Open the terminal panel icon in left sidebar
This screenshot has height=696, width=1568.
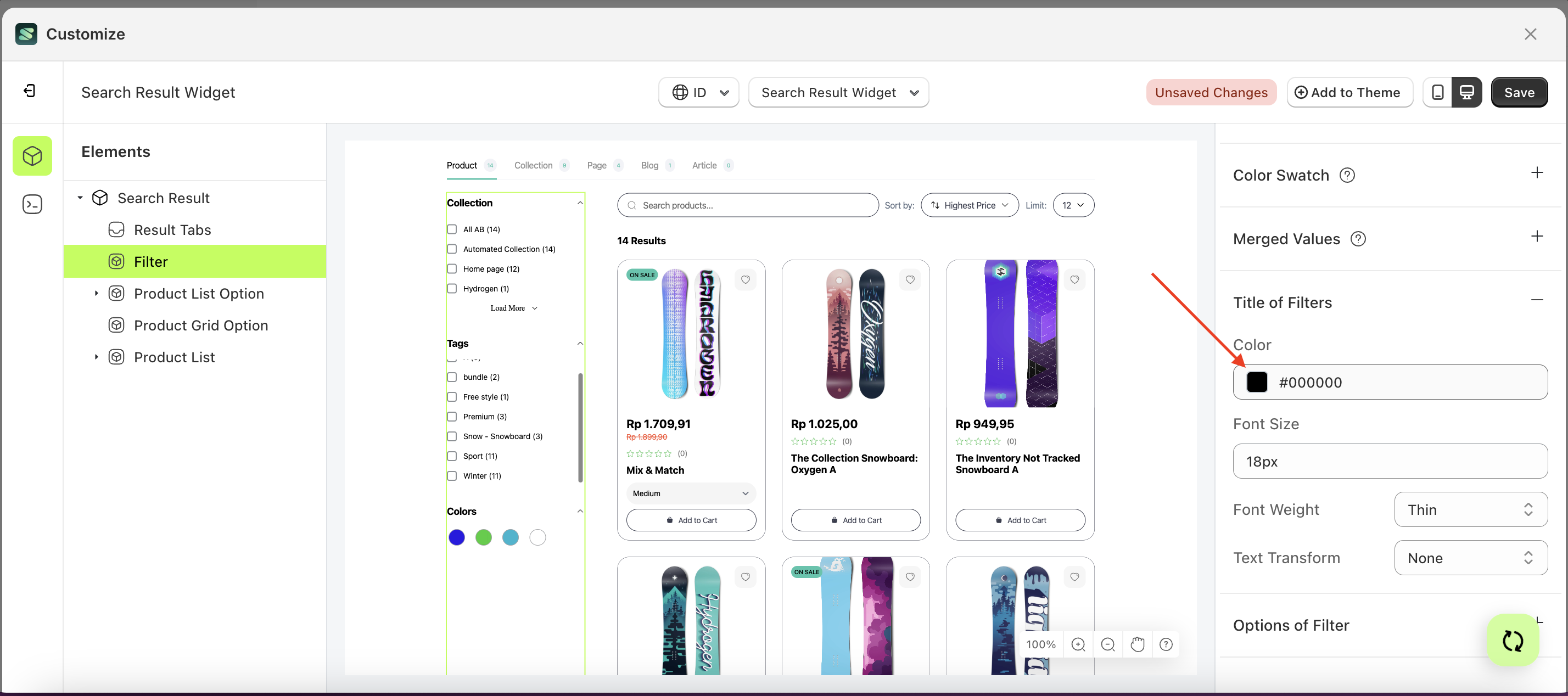(32, 204)
